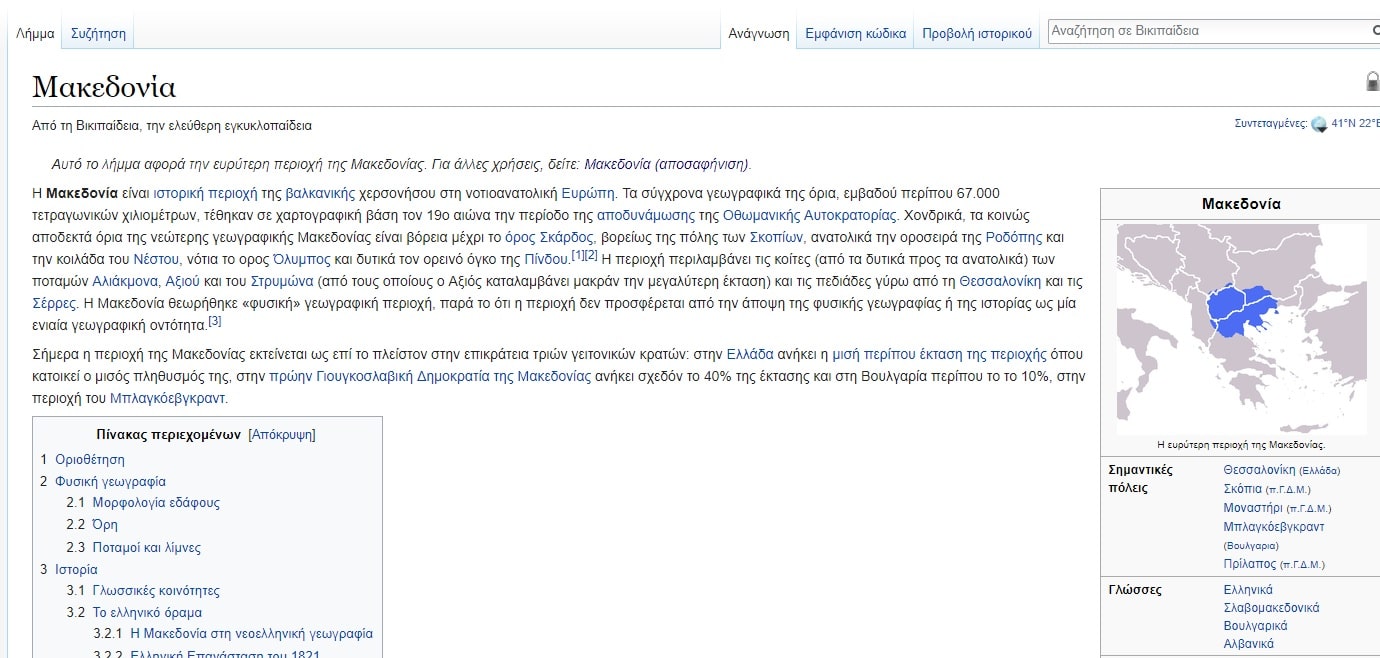Viewport: 1380px width, 658px height.
Task: Click the Wikipedia search input field
Action: click(x=1205, y=31)
